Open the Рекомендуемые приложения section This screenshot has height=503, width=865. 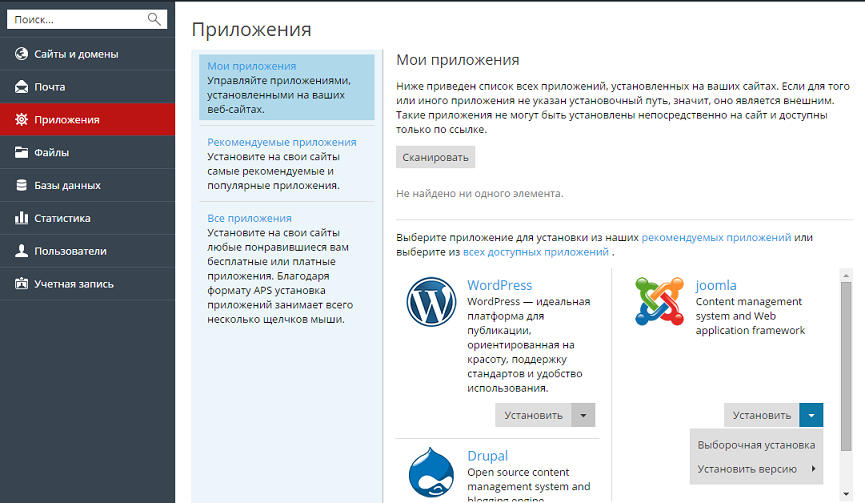282,142
